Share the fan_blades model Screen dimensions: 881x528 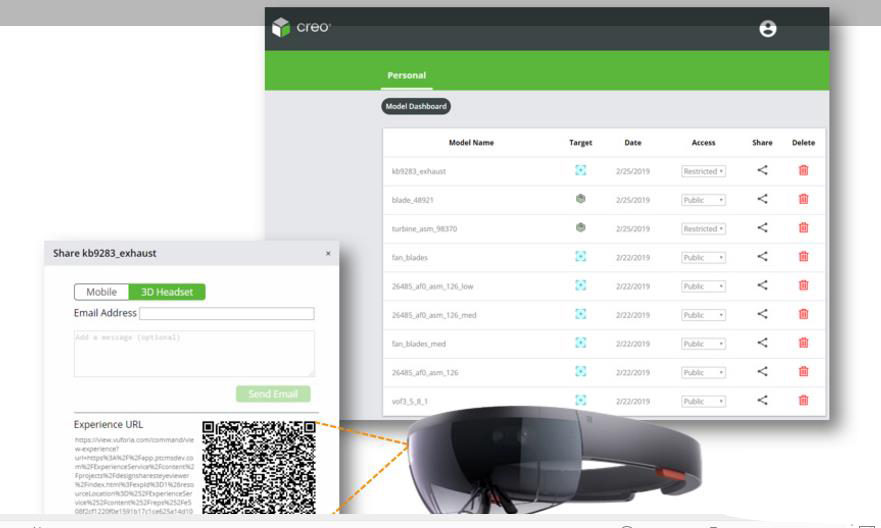(x=762, y=257)
